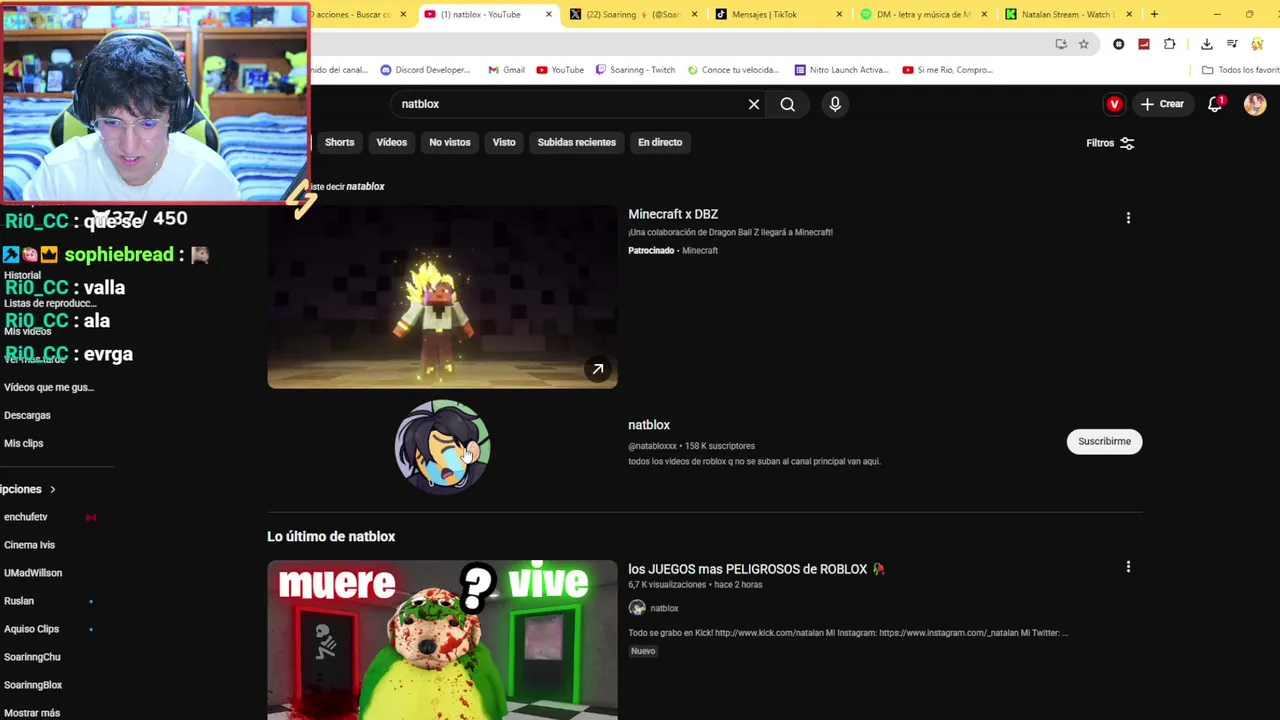Open the natblox channel name link

tap(649, 425)
